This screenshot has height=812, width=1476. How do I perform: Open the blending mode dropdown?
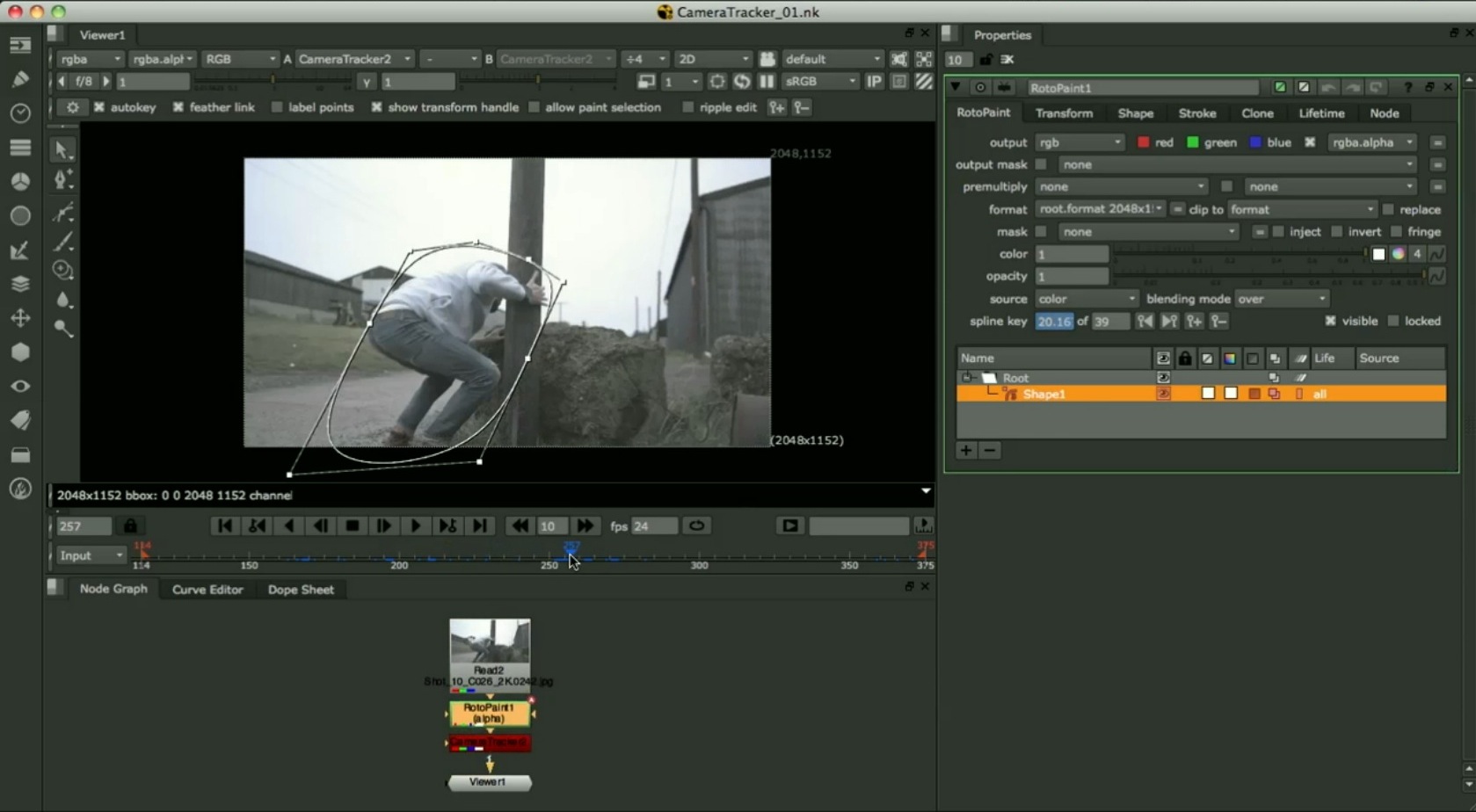(1282, 299)
